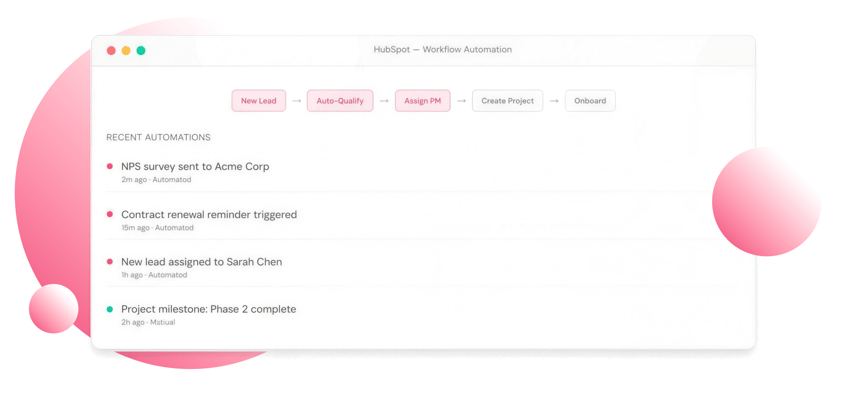
Task: Click the yellow minimize window button
Action: pyautogui.click(x=126, y=50)
